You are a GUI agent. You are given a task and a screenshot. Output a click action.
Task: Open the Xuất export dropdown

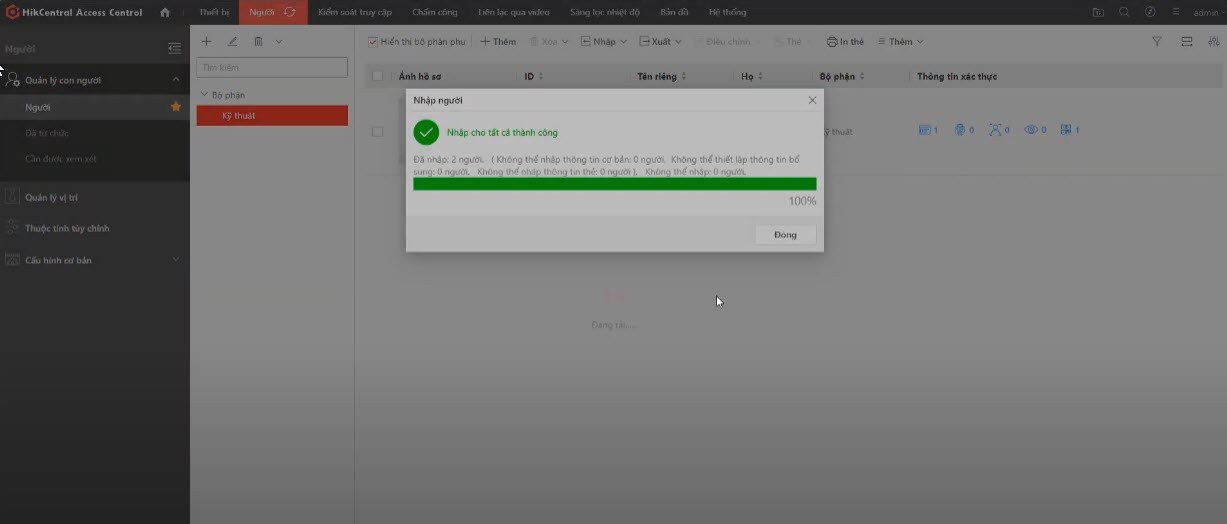(660, 42)
